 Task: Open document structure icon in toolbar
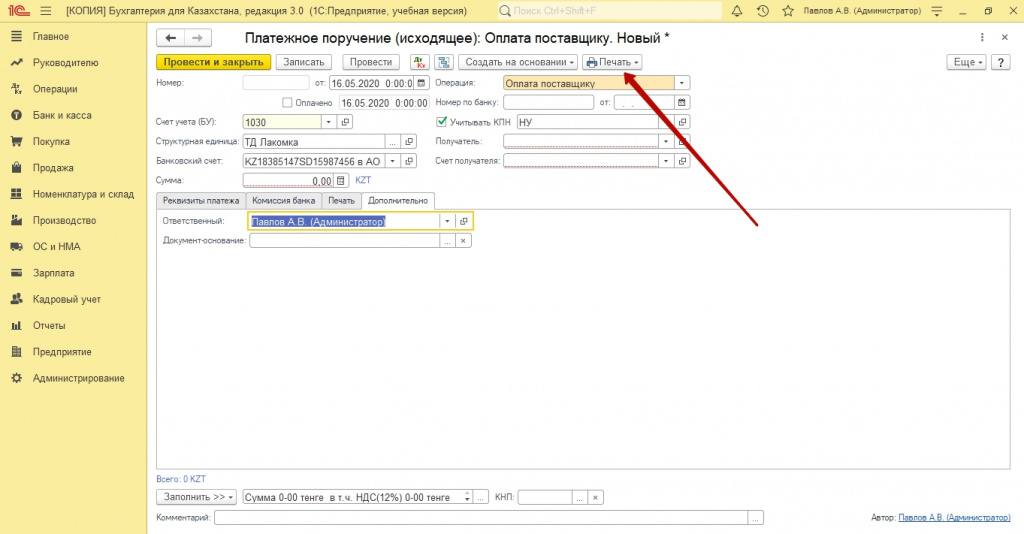tap(444, 62)
